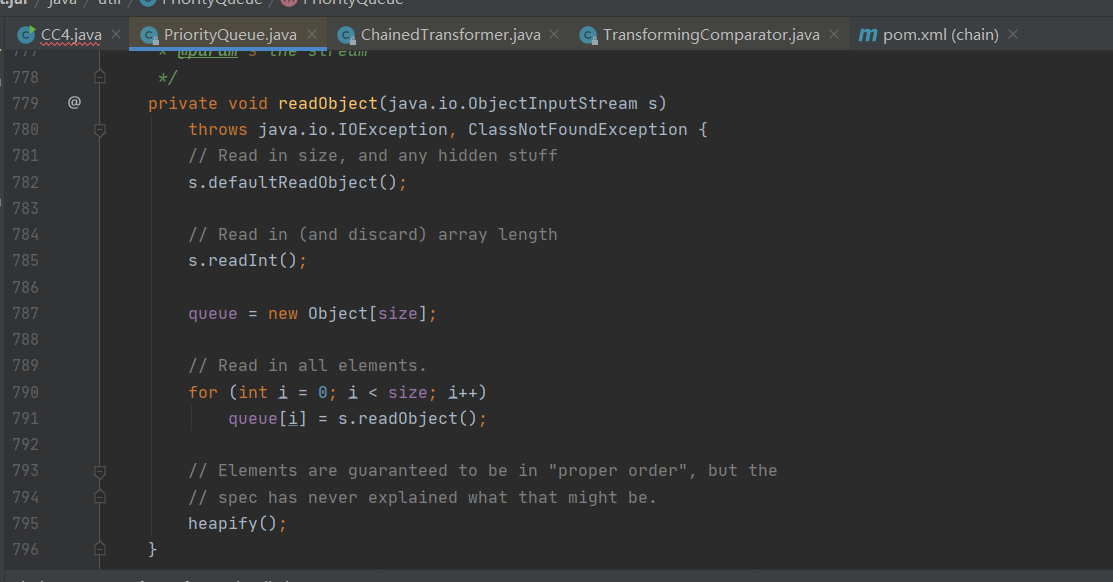Viewport: 1113px width, 582px height.
Task: Click the PriorityQueue.java class icon
Action: [149, 35]
